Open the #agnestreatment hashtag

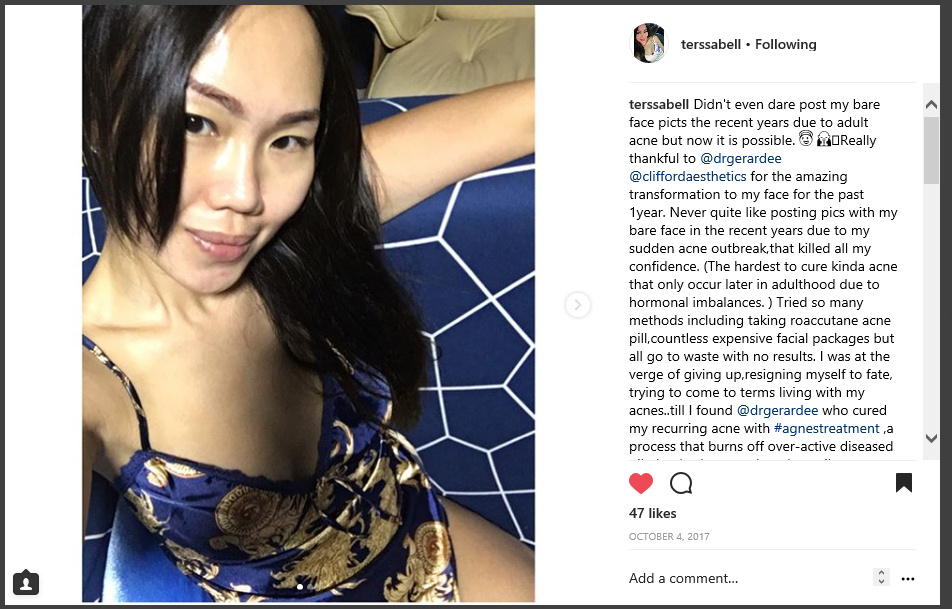coord(826,429)
